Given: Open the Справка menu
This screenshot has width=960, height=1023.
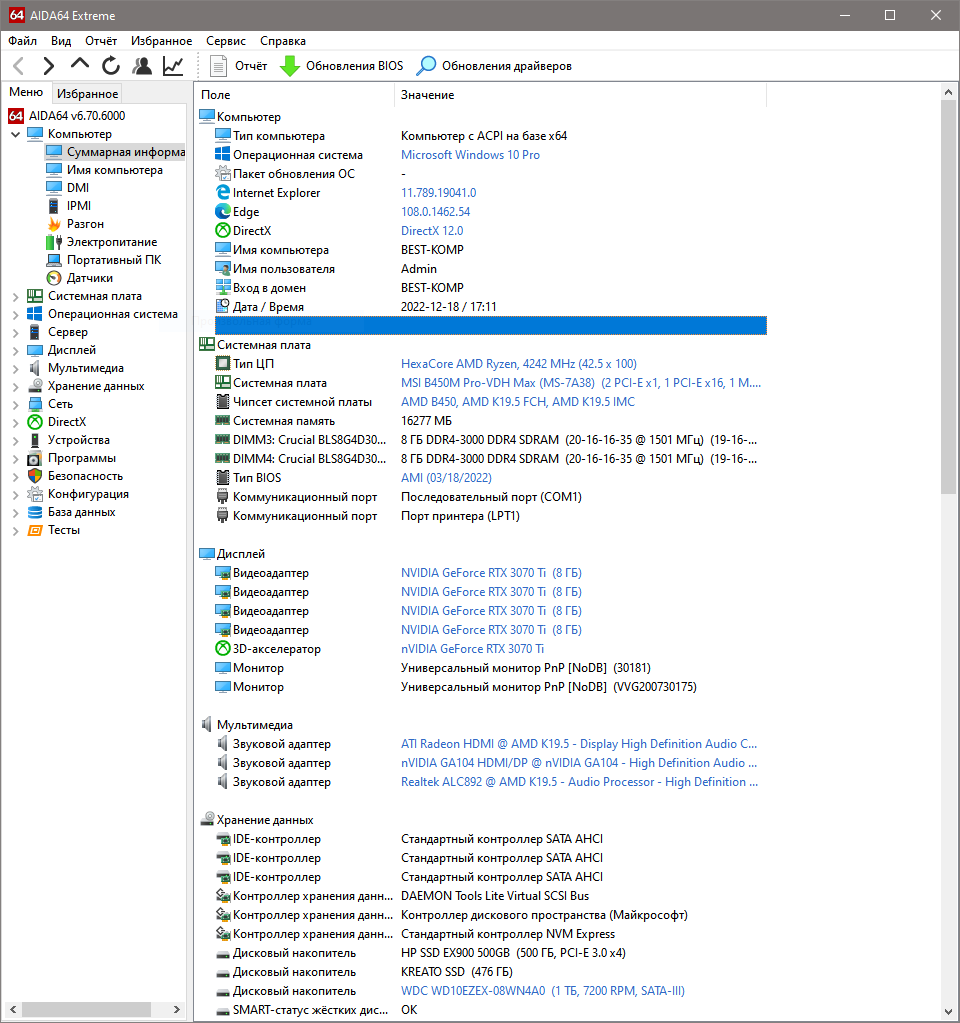Looking at the screenshot, I should pyautogui.click(x=283, y=40).
